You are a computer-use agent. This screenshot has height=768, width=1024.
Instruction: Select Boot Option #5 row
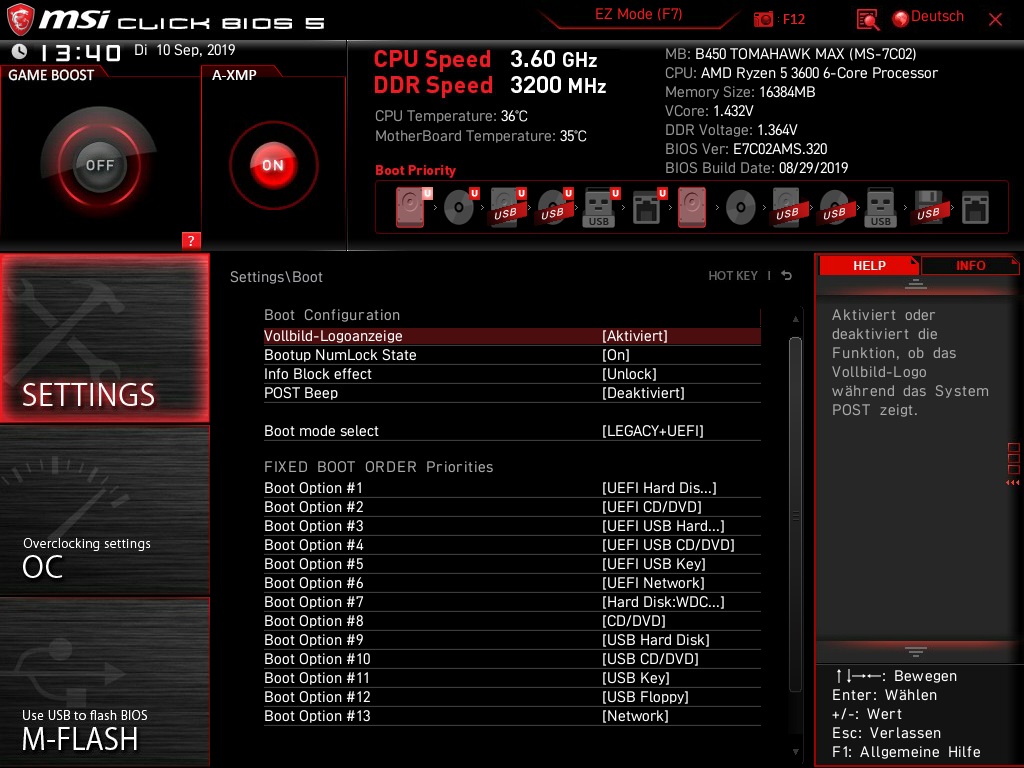click(512, 564)
